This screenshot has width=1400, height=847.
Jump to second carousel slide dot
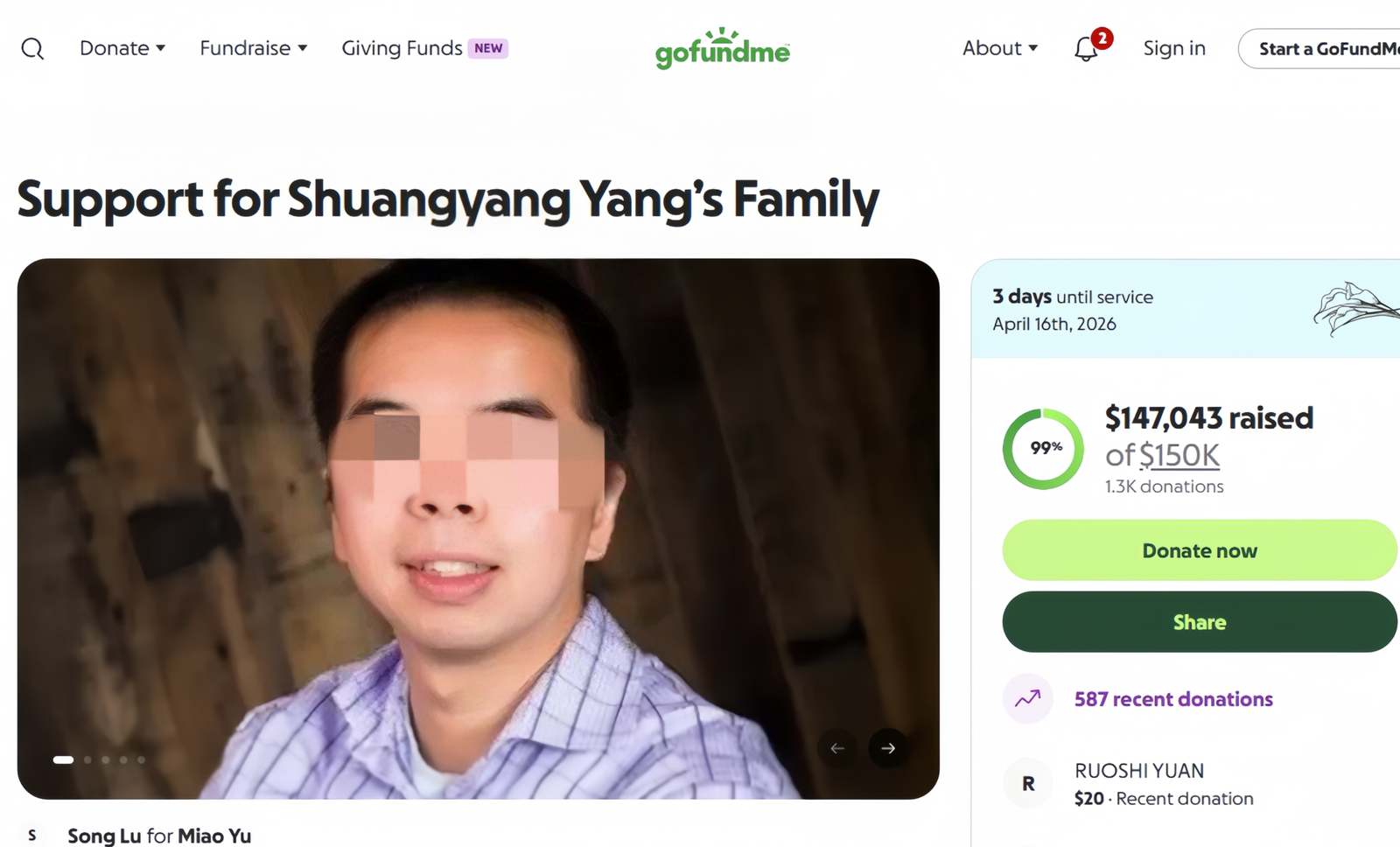click(x=87, y=759)
